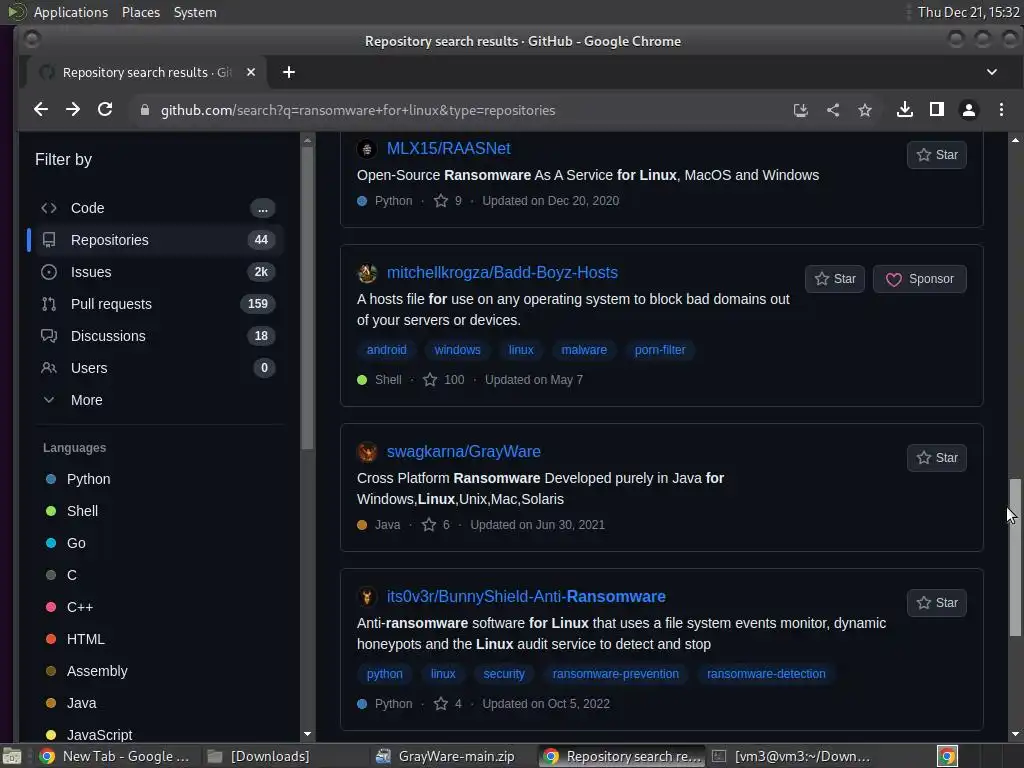Filter by the windows topic tag
Image resolution: width=1024 pixels, height=768 pixels.
coord(457,349)
